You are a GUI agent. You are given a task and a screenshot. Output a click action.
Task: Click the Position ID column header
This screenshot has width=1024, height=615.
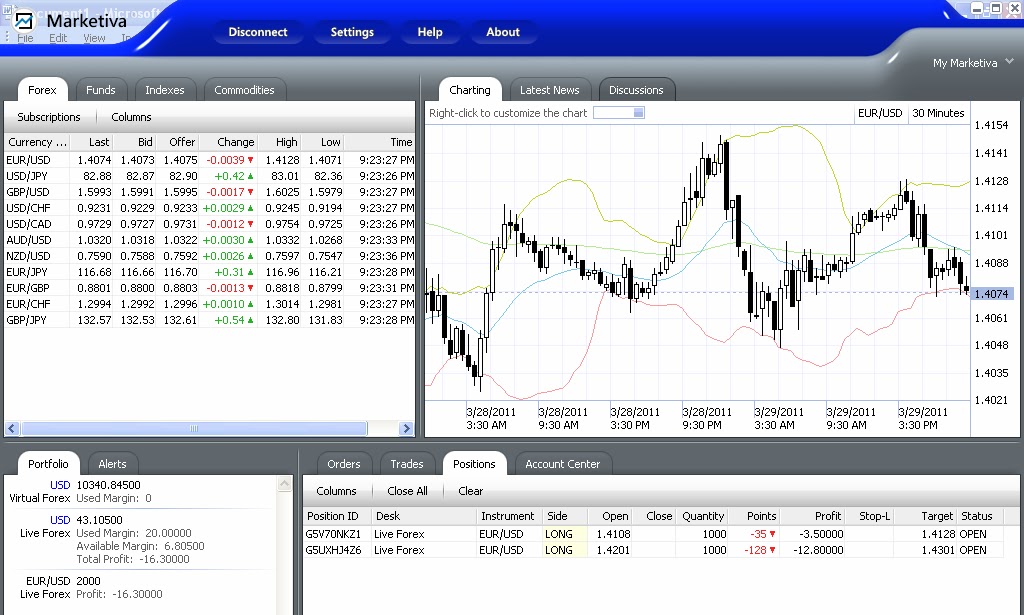[337, 516]
